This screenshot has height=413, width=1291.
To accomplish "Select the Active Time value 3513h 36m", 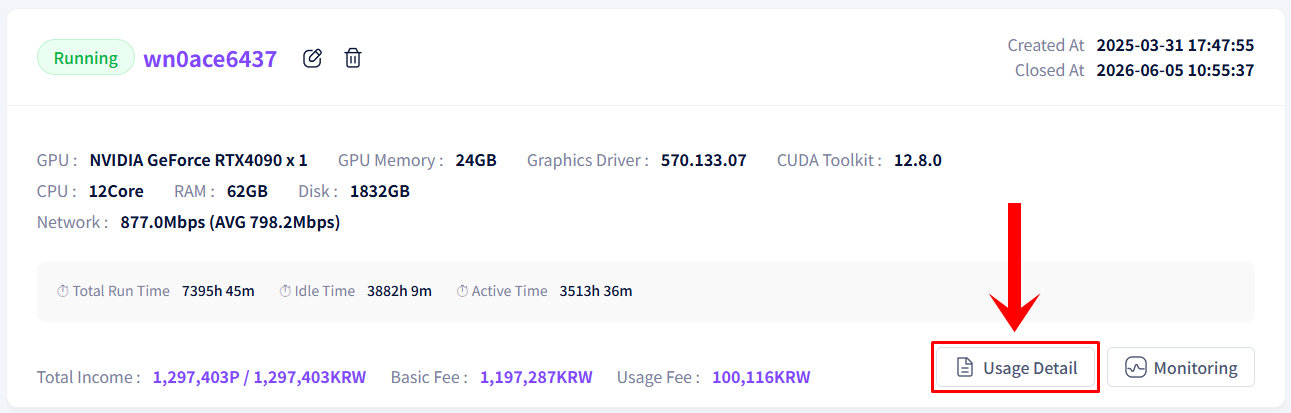I will [x=596, y=291].
